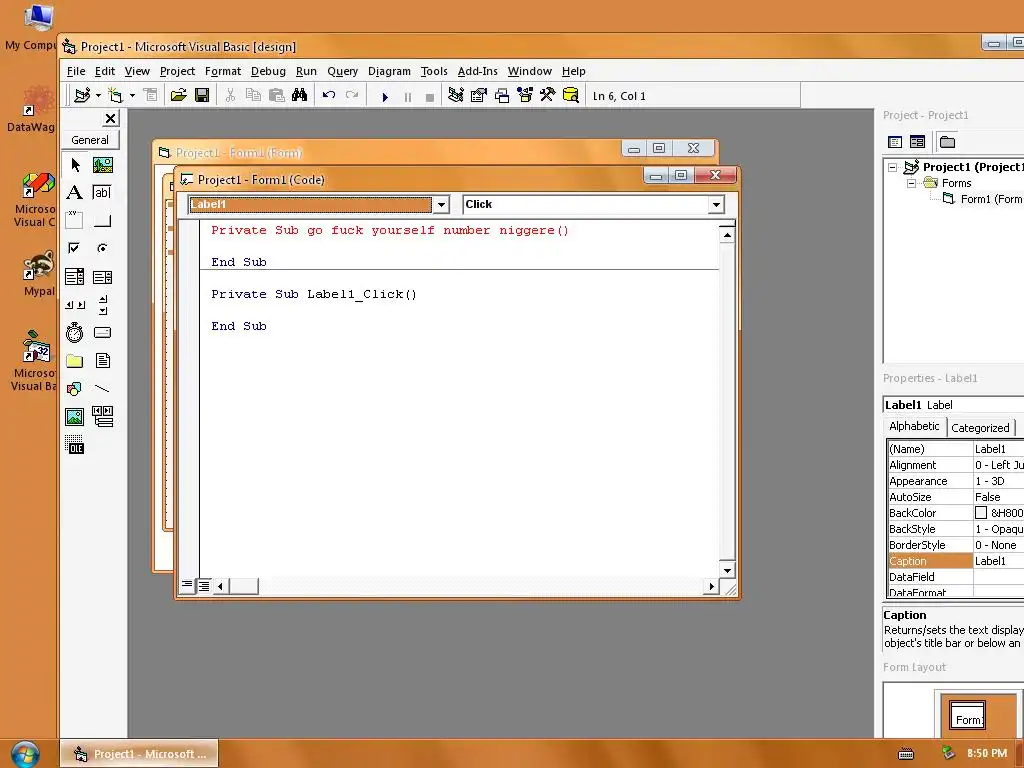This screenshot has width=1024, height=768.
Task: Select the CommandButton control in the toolbox
Action: coord(103,220)
